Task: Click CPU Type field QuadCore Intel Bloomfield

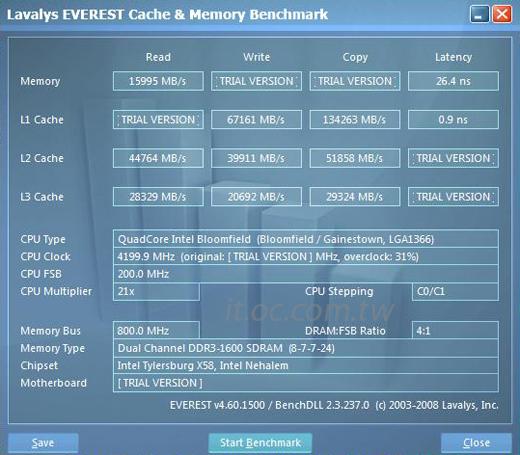Action: 306,239
